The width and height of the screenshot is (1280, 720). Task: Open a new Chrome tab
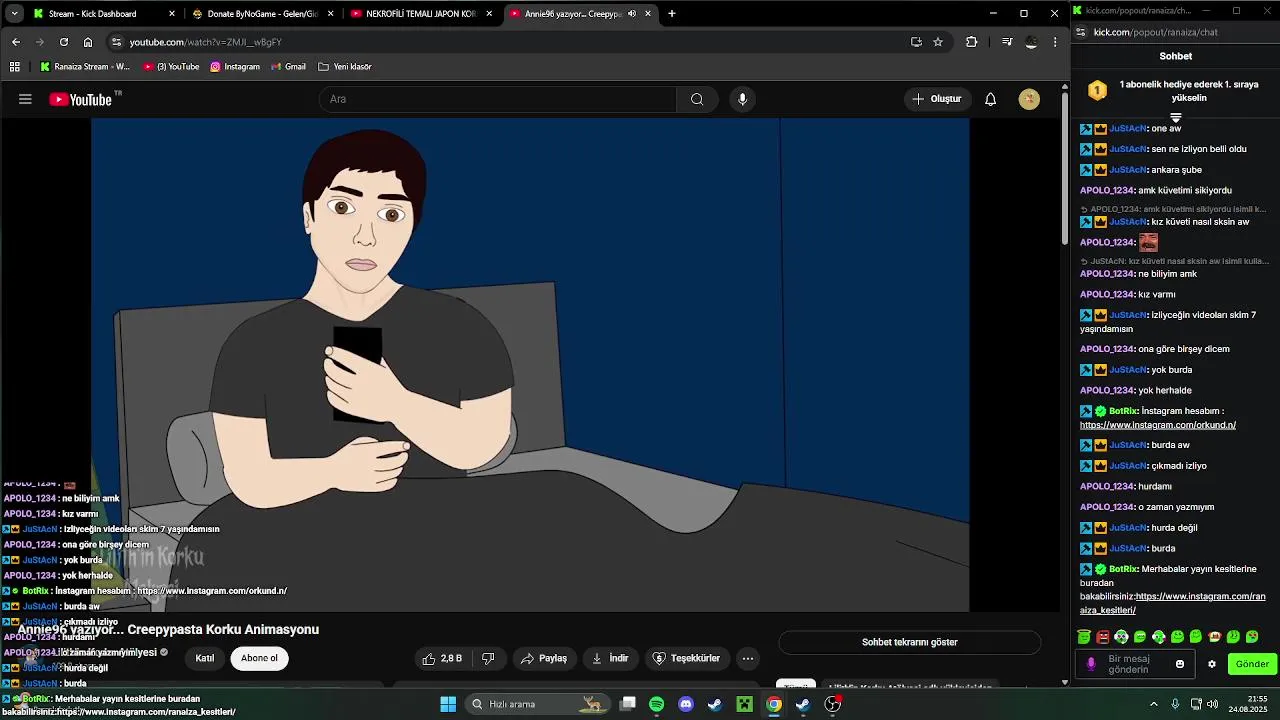pos(672,14)
